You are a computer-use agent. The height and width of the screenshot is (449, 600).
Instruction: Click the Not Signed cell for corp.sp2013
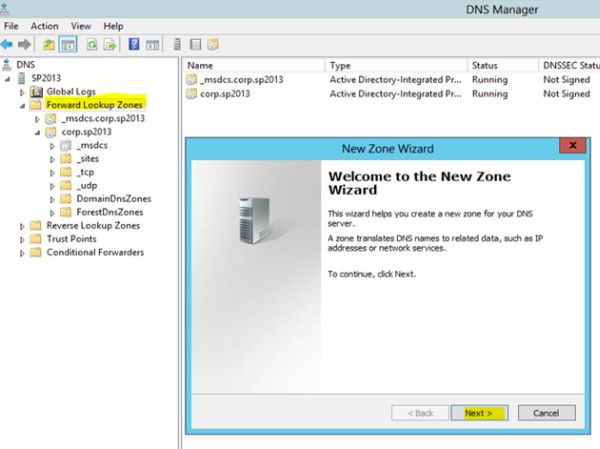566,94
